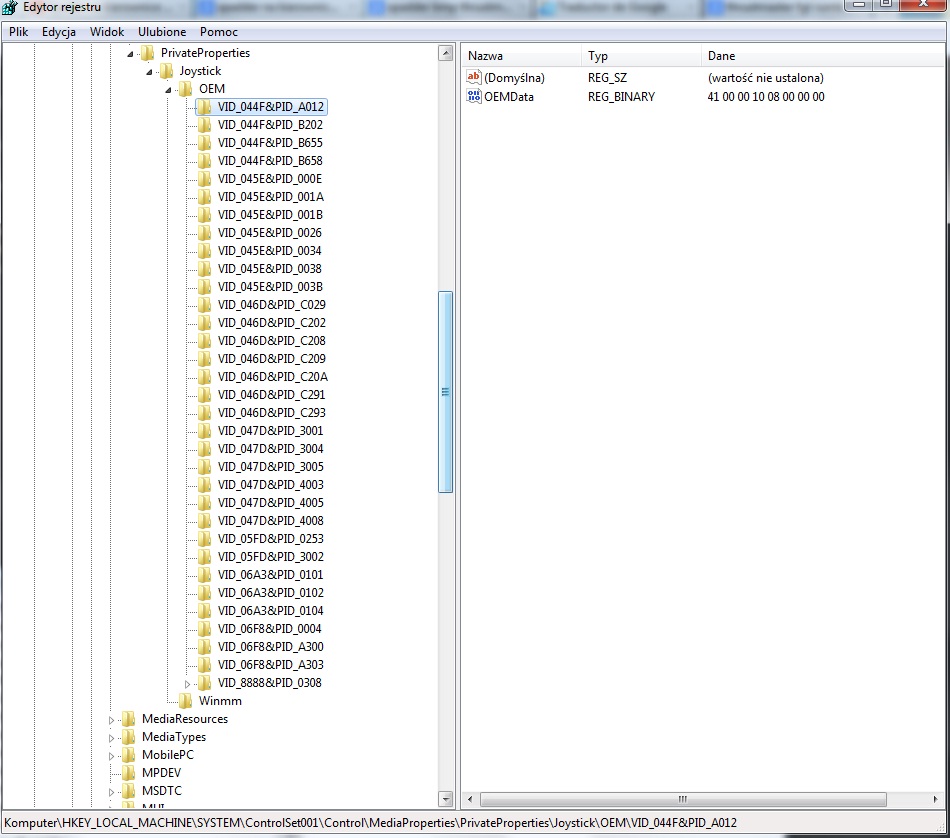Select the VID_045E&PID_001A key
This screenshot has height=838, width=950.
coord(271,197)
